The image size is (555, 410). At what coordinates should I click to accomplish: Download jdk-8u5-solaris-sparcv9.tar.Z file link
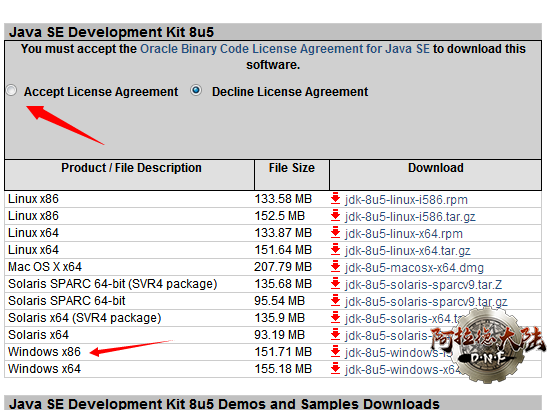[x=424, y=285]
